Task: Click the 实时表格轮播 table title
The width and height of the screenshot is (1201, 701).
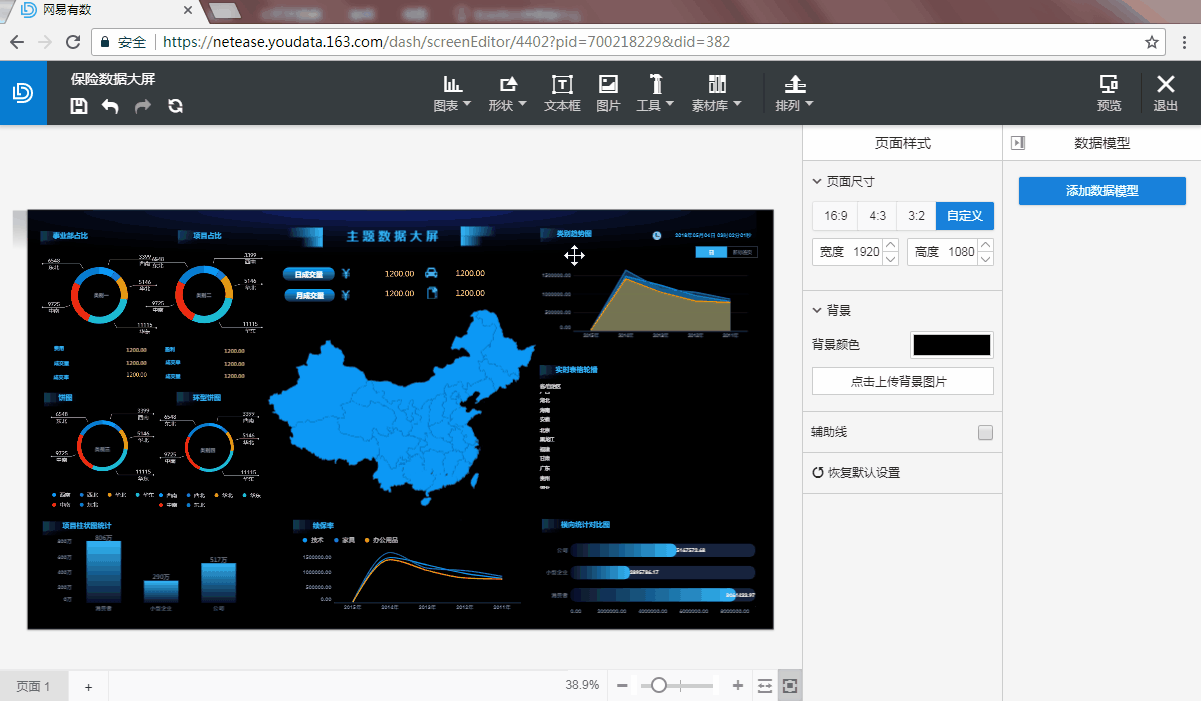Action: click(x=576, y=370)
